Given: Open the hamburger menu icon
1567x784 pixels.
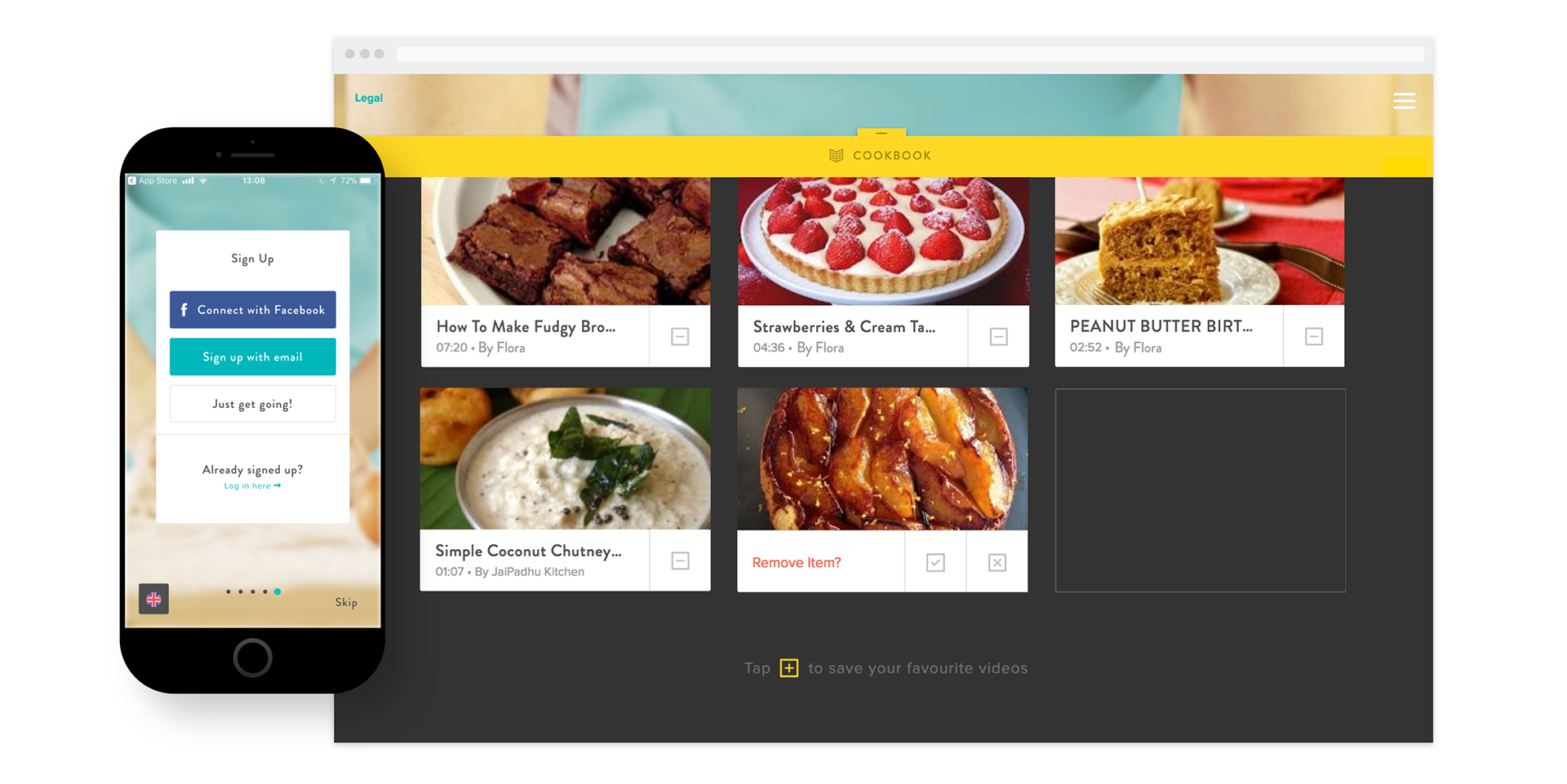Looking at the screenshot, I should tap(1404, 101).
